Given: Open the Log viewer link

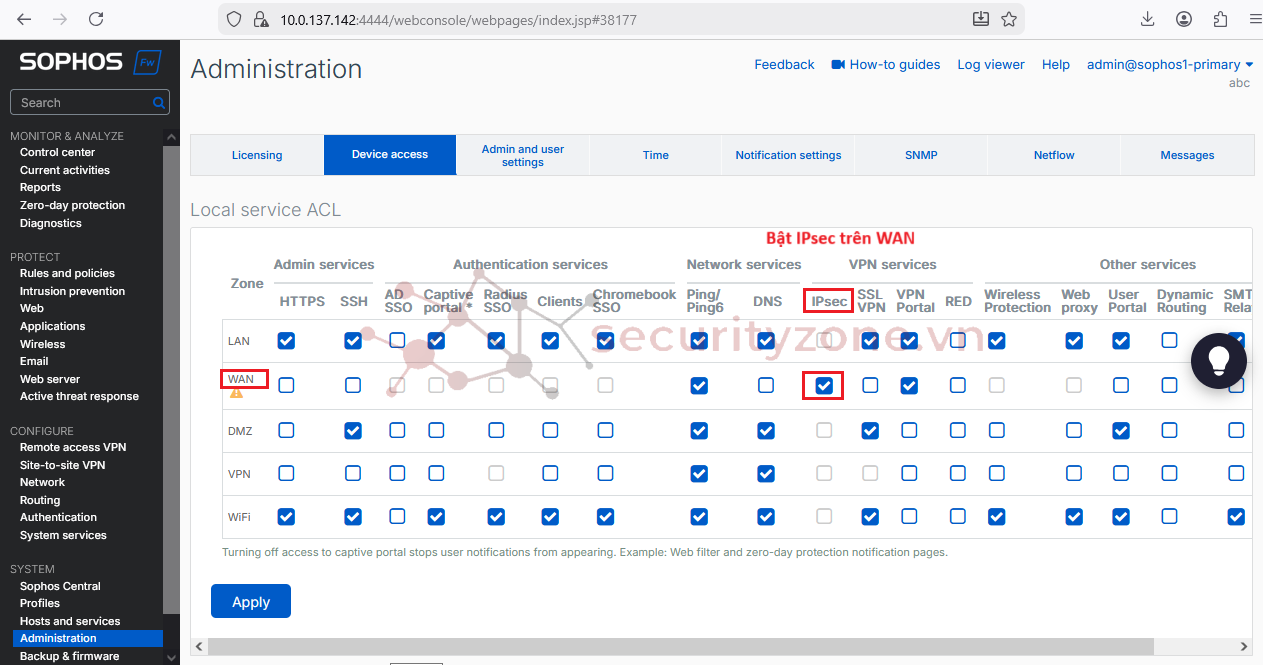Looking at the screenshot, I should point(990,65).
